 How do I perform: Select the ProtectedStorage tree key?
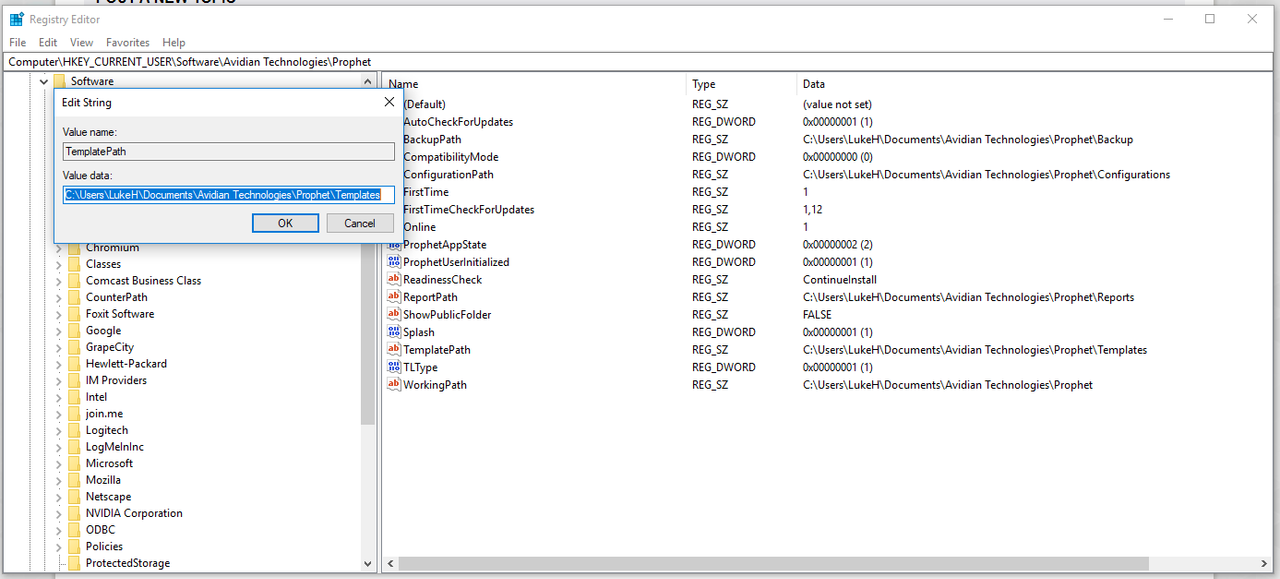(x=128, y=563)
